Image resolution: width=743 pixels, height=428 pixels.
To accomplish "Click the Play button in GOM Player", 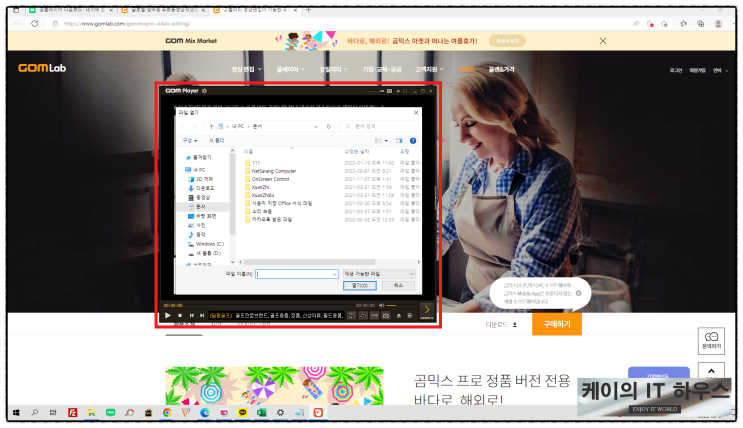I will [168, 315].
